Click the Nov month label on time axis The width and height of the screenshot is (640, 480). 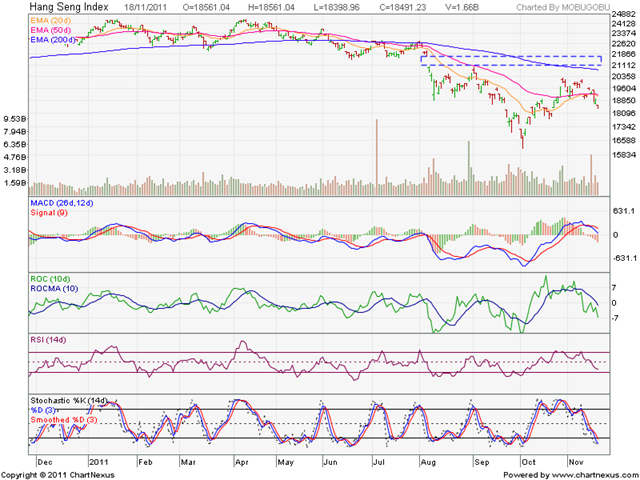click(x=576, y=462)
